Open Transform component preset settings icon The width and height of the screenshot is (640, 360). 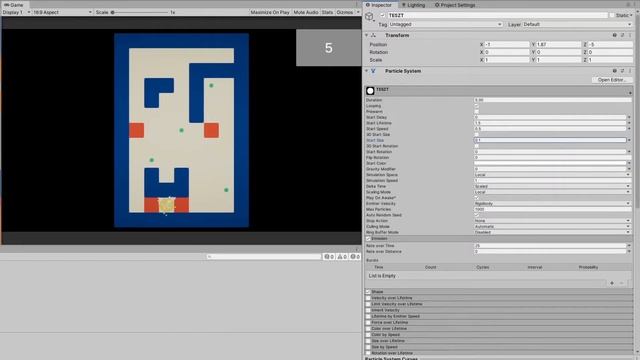click(x=622, y=36)
